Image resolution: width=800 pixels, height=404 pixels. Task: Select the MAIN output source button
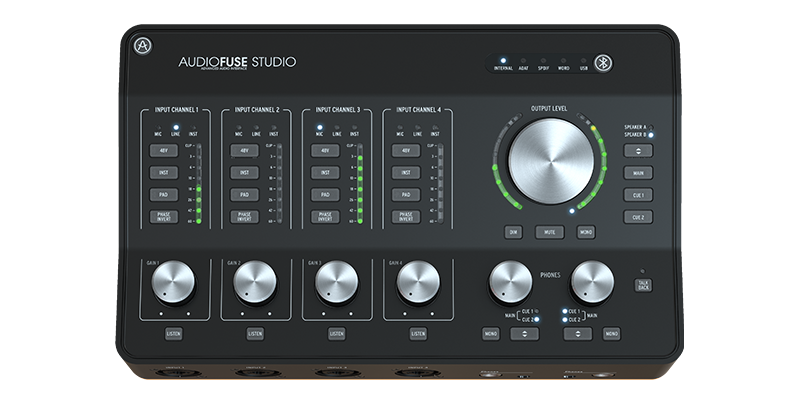point(638,173)
